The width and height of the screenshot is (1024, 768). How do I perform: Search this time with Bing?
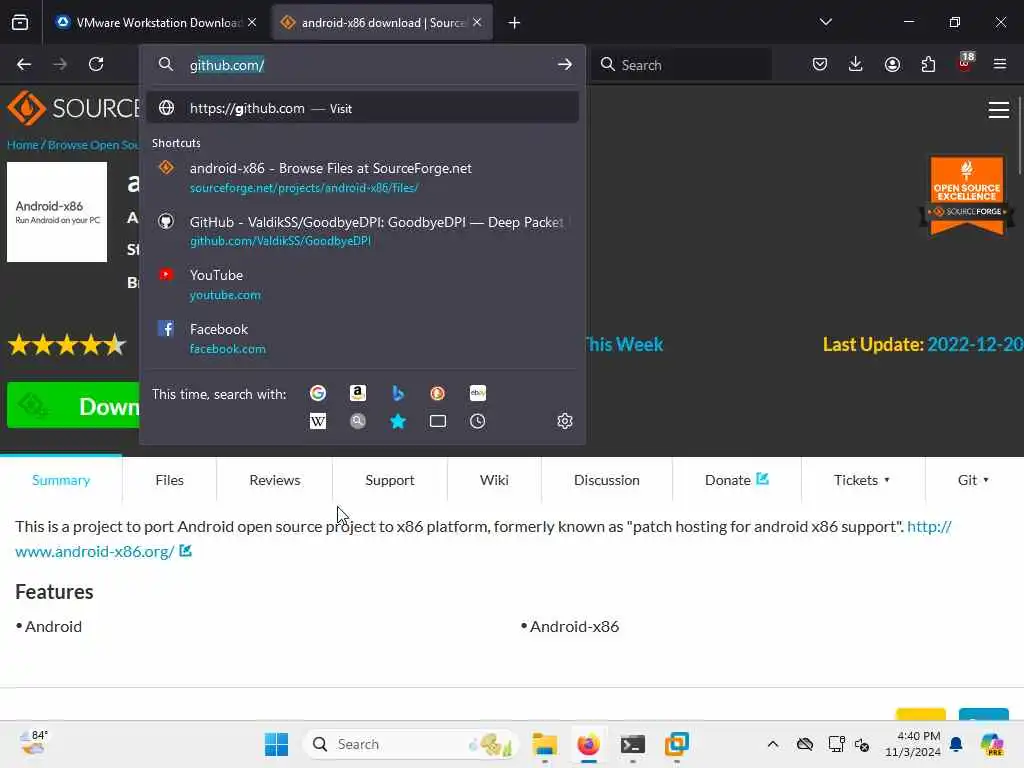pyautogui.click(x=398, y=393)
